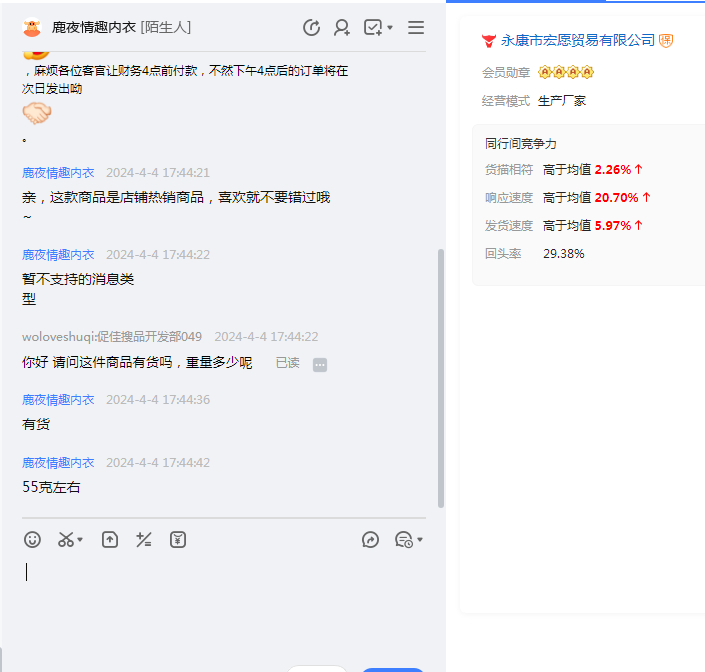Image resolution: width=705 pixels, height=672 pixels.
Task: Click sender name 鹿夜情趣内衣 at 17:44:21
Action: pos(58,173)
